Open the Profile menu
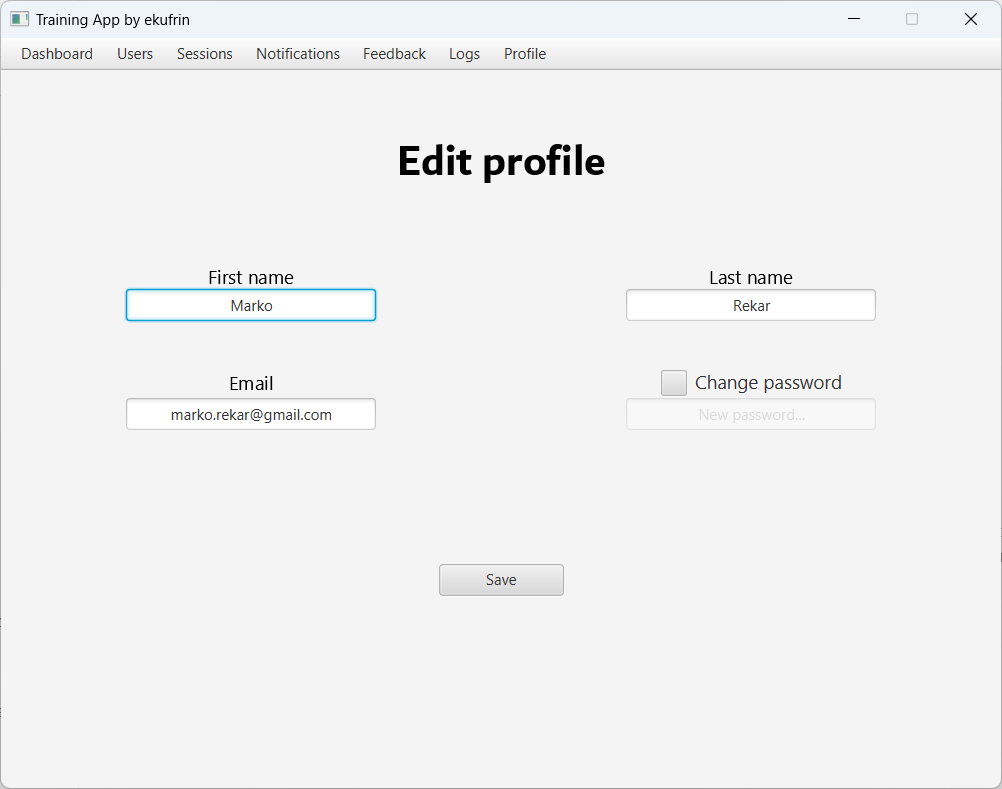1002x789 pixels. pyautogui.click(x=525, y=54)
